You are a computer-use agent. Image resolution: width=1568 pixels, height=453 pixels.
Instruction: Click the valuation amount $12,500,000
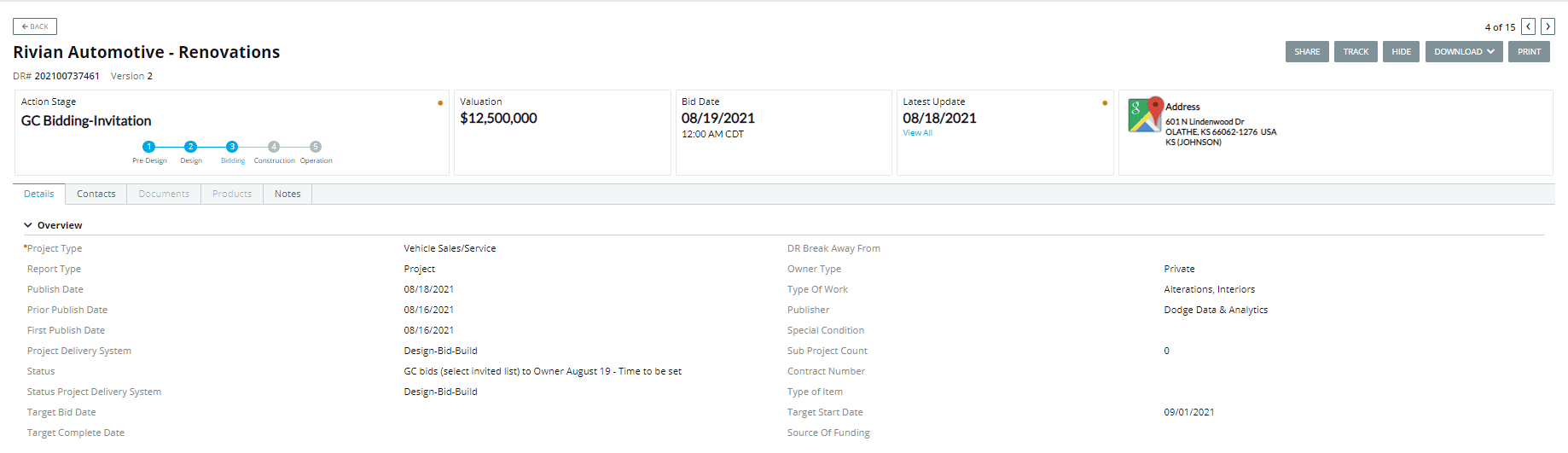[498, 119]
